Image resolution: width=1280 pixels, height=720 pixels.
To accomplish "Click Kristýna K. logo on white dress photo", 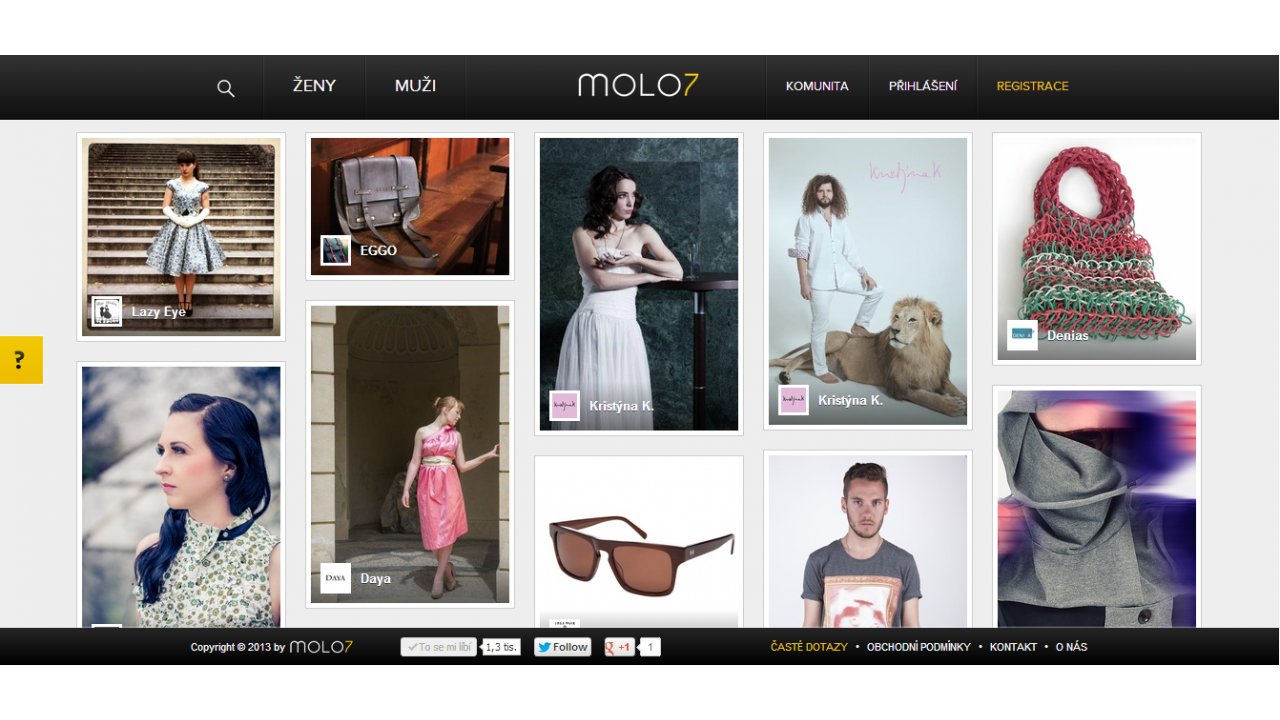I will pos(564,405).
